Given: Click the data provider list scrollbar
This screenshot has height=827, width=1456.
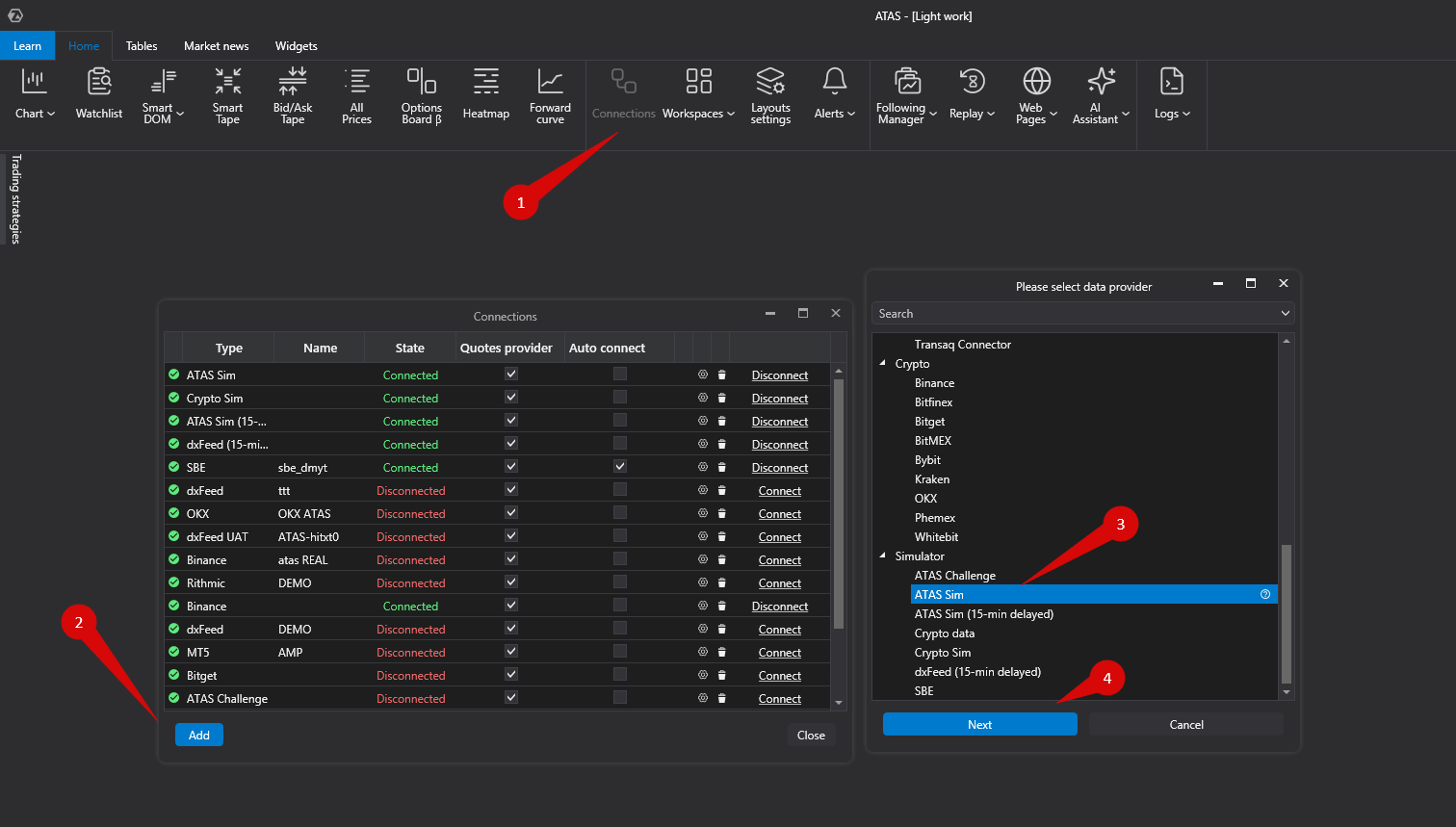Looking at the screenshot, I should [x=1287, y=613].
